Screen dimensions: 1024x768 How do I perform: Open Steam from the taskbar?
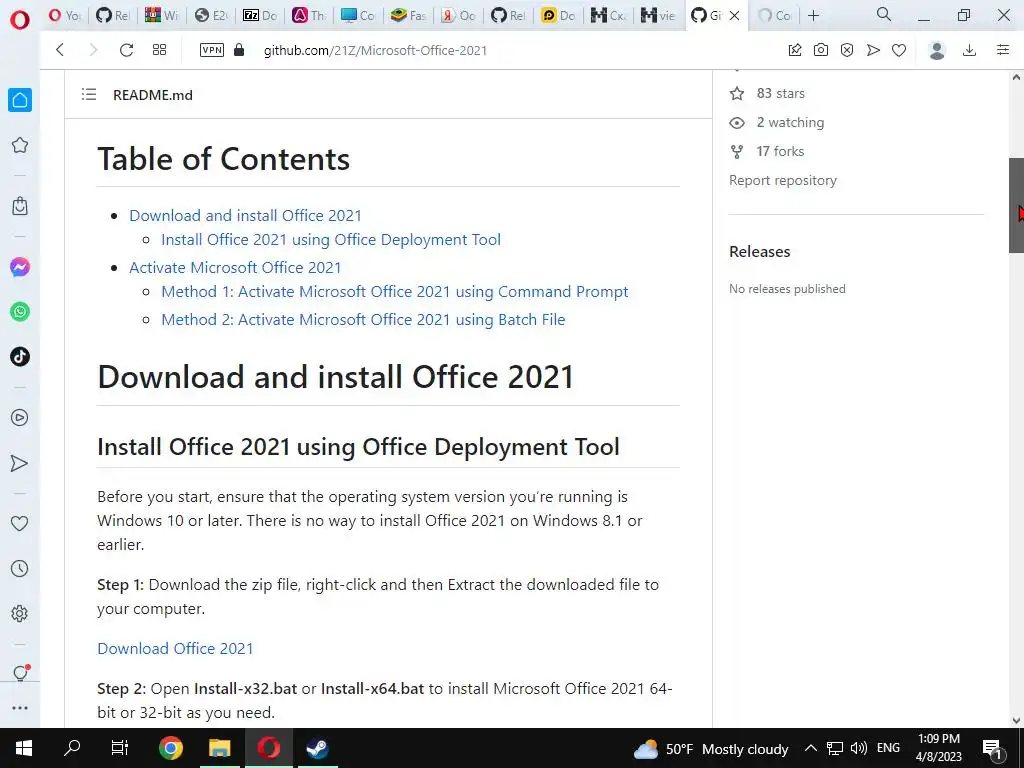click(x=318, y=748)
